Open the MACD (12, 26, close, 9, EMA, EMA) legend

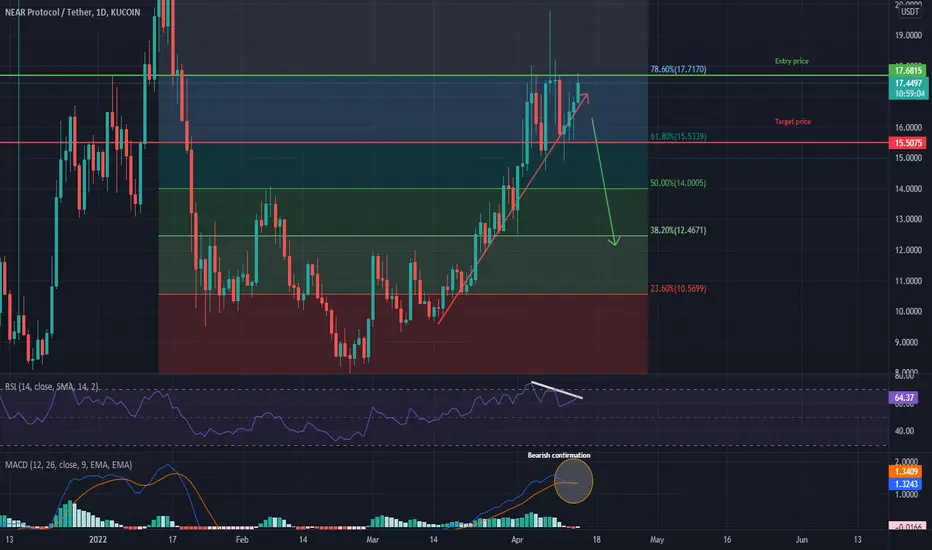pyautogui.click(x=68, y=464)
